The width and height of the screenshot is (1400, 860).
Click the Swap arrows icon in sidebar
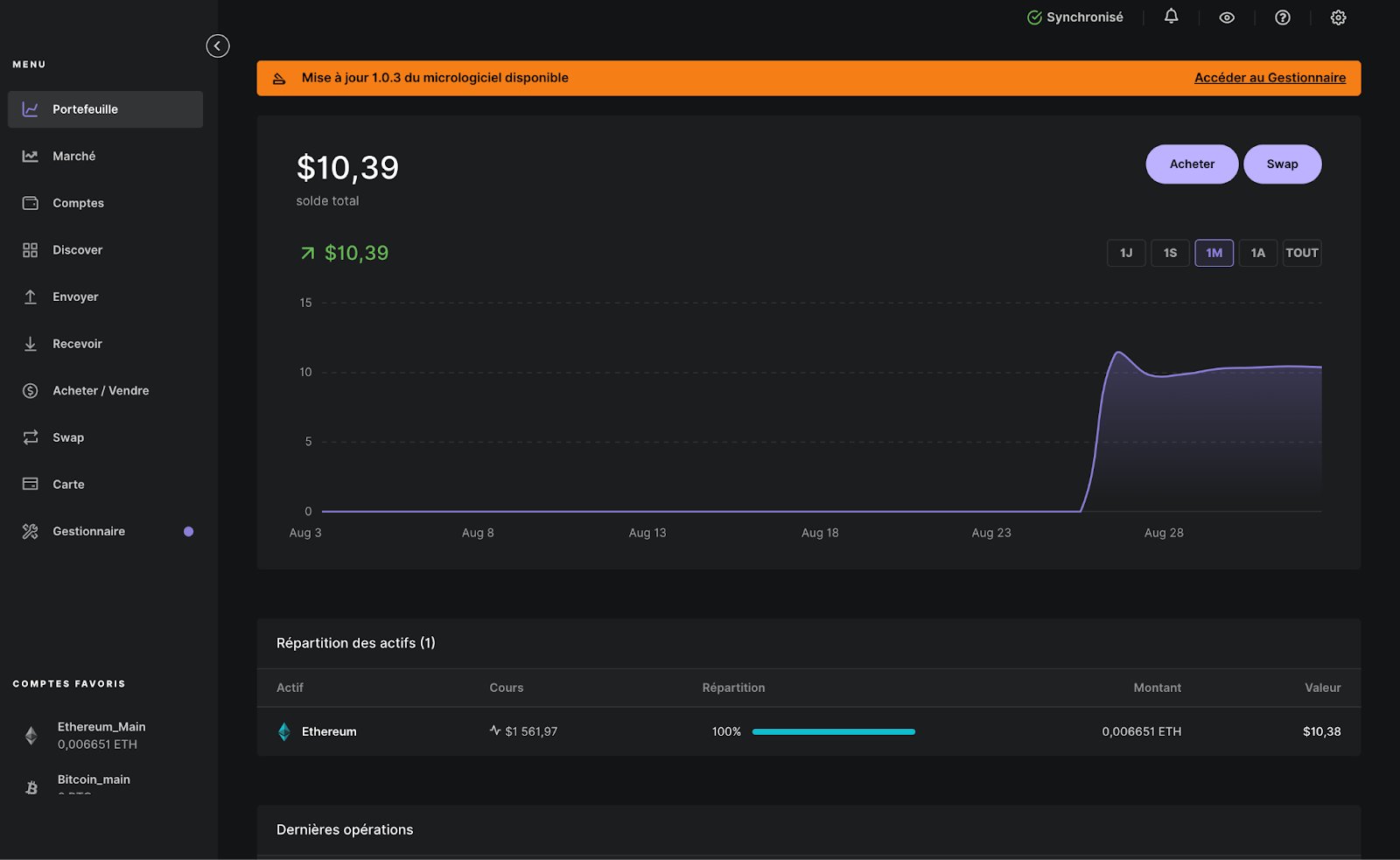click(31, 437)
